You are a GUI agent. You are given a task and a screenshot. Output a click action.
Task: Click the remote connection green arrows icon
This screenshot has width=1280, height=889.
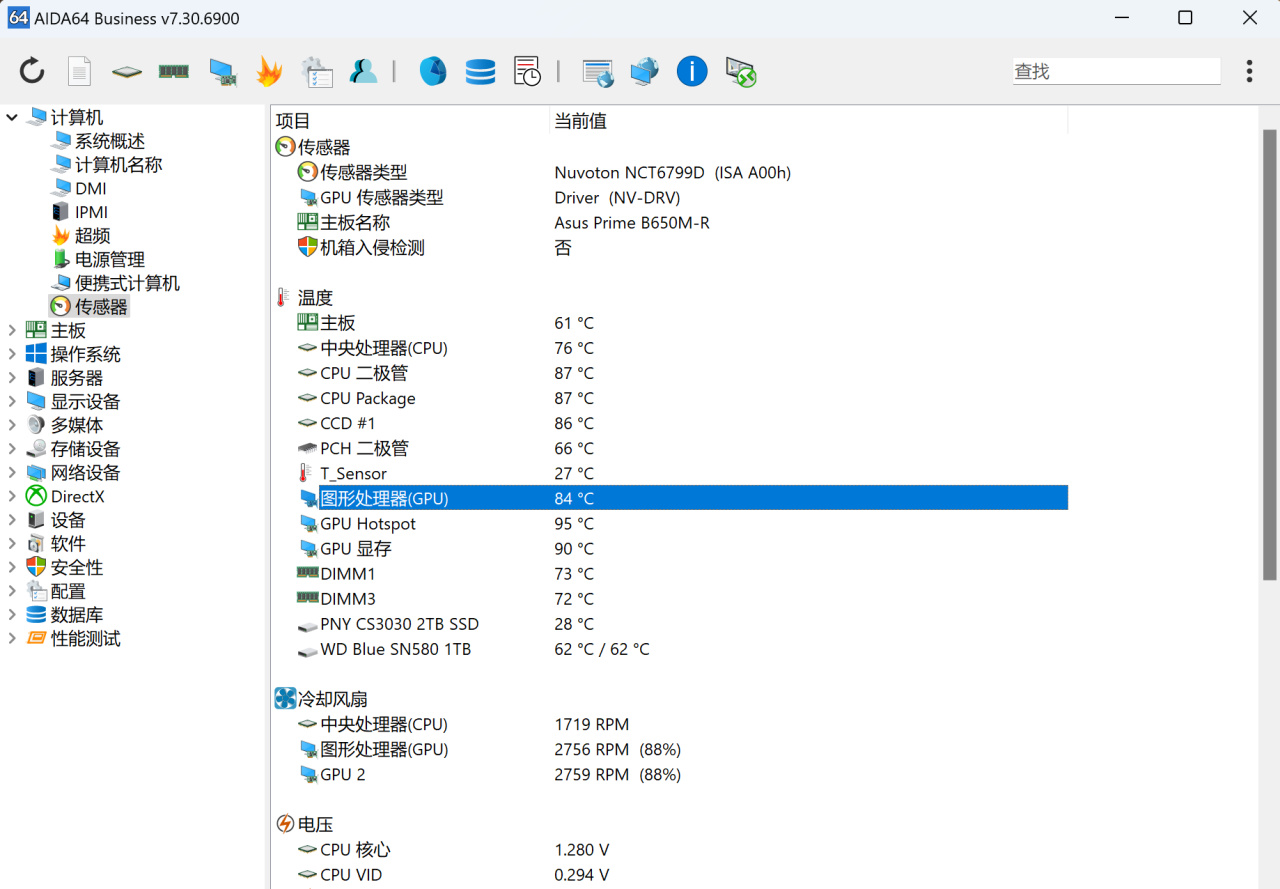pos(740,71)
